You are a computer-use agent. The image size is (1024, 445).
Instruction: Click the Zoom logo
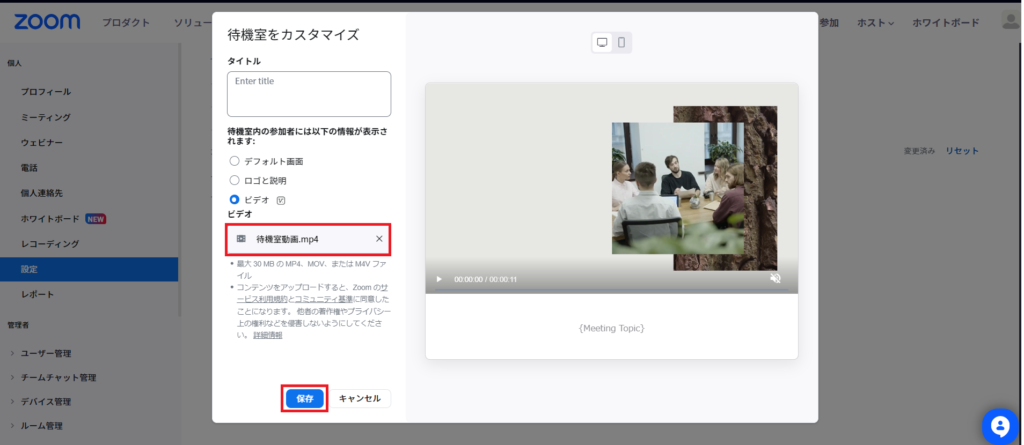coord(41,22)
